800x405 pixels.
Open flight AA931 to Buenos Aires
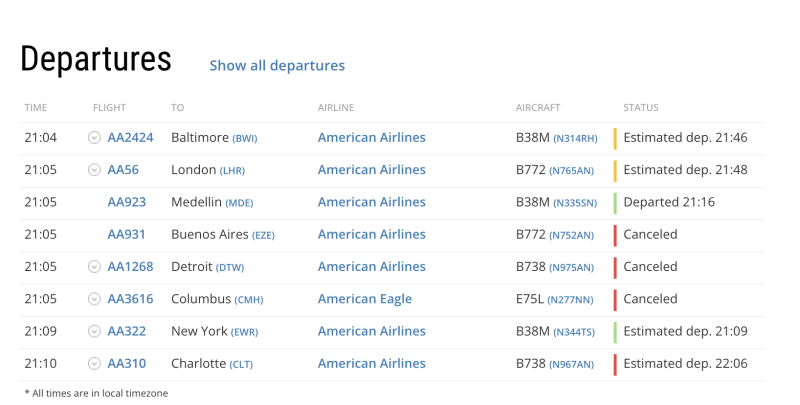(x=126, y=234)
